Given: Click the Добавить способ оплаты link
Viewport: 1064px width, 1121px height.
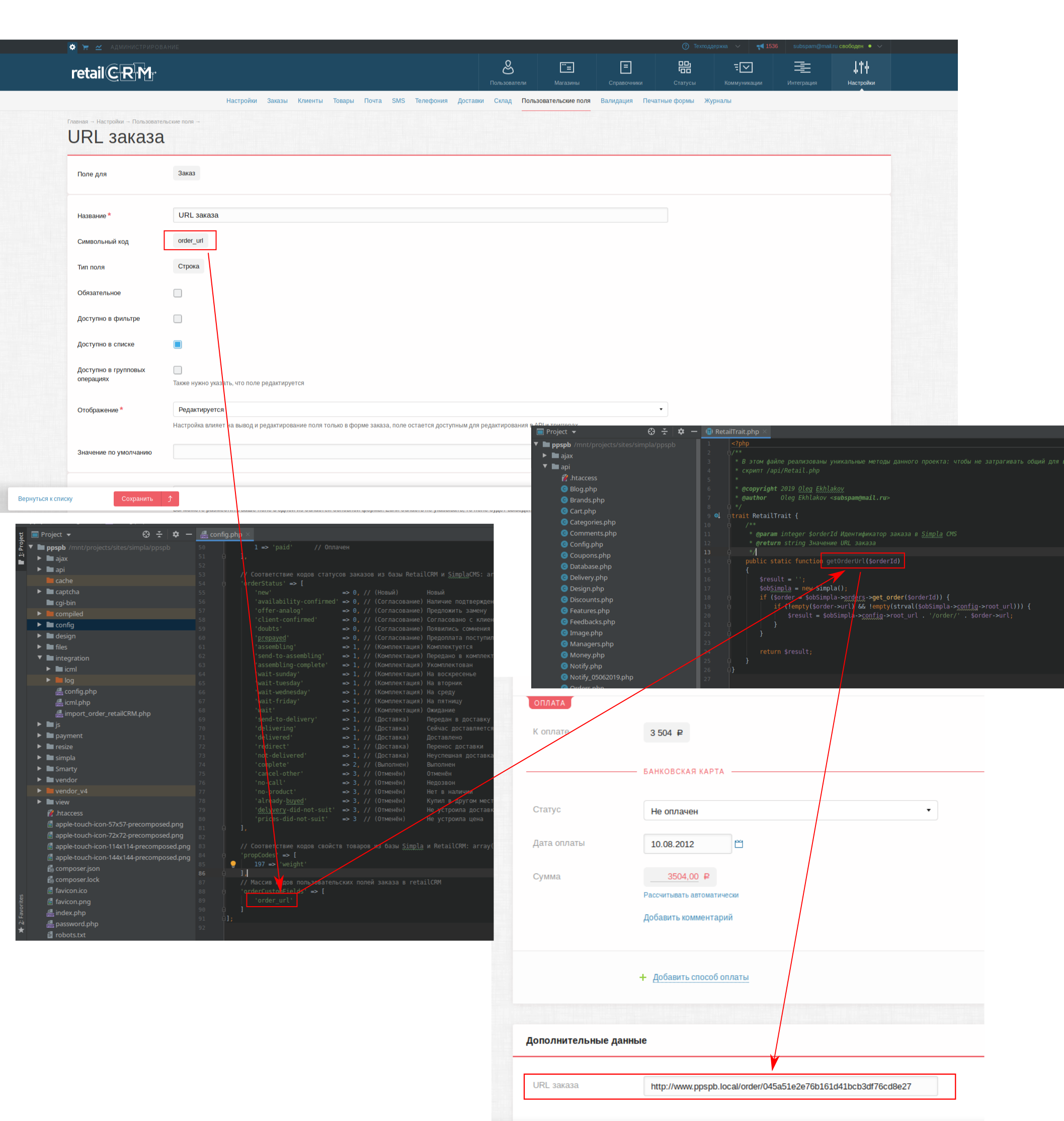Looking at the screenshot, I should (x=700, y=977).
